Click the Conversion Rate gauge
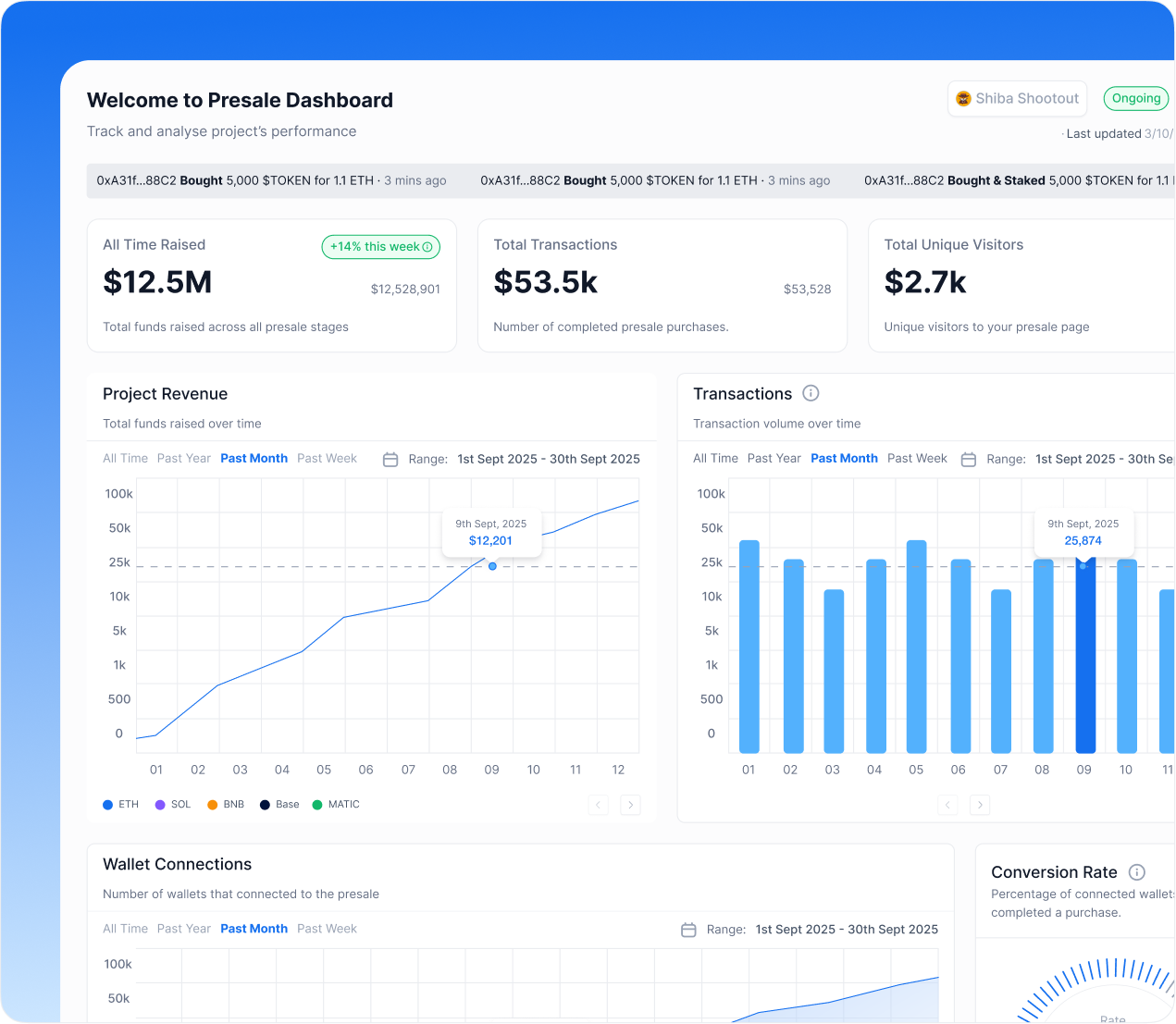Screen dimensions: 1176x1024 [1097, 991]
